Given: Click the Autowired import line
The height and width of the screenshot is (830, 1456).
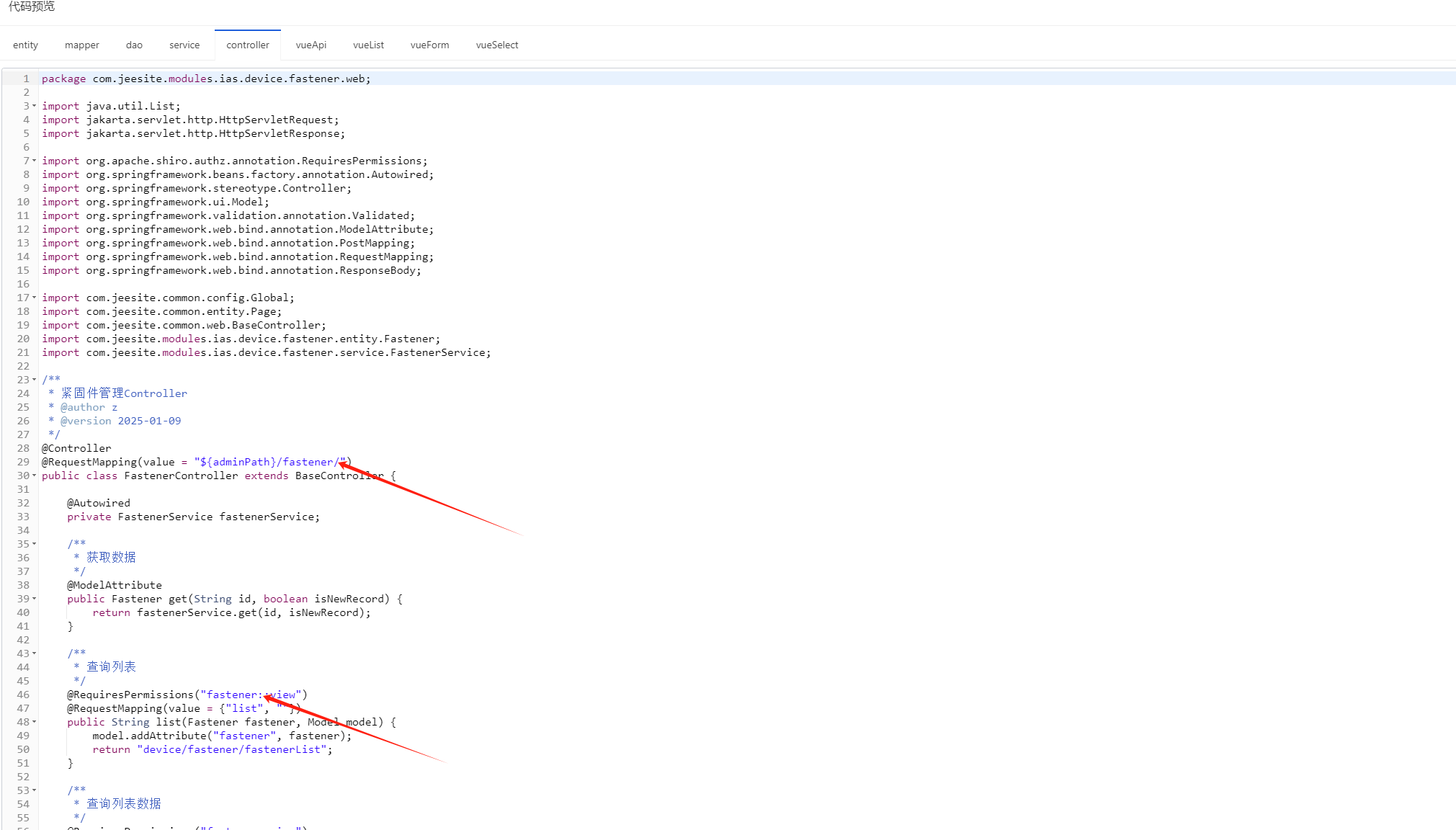Looking at the screenshot, I should 238,174.
